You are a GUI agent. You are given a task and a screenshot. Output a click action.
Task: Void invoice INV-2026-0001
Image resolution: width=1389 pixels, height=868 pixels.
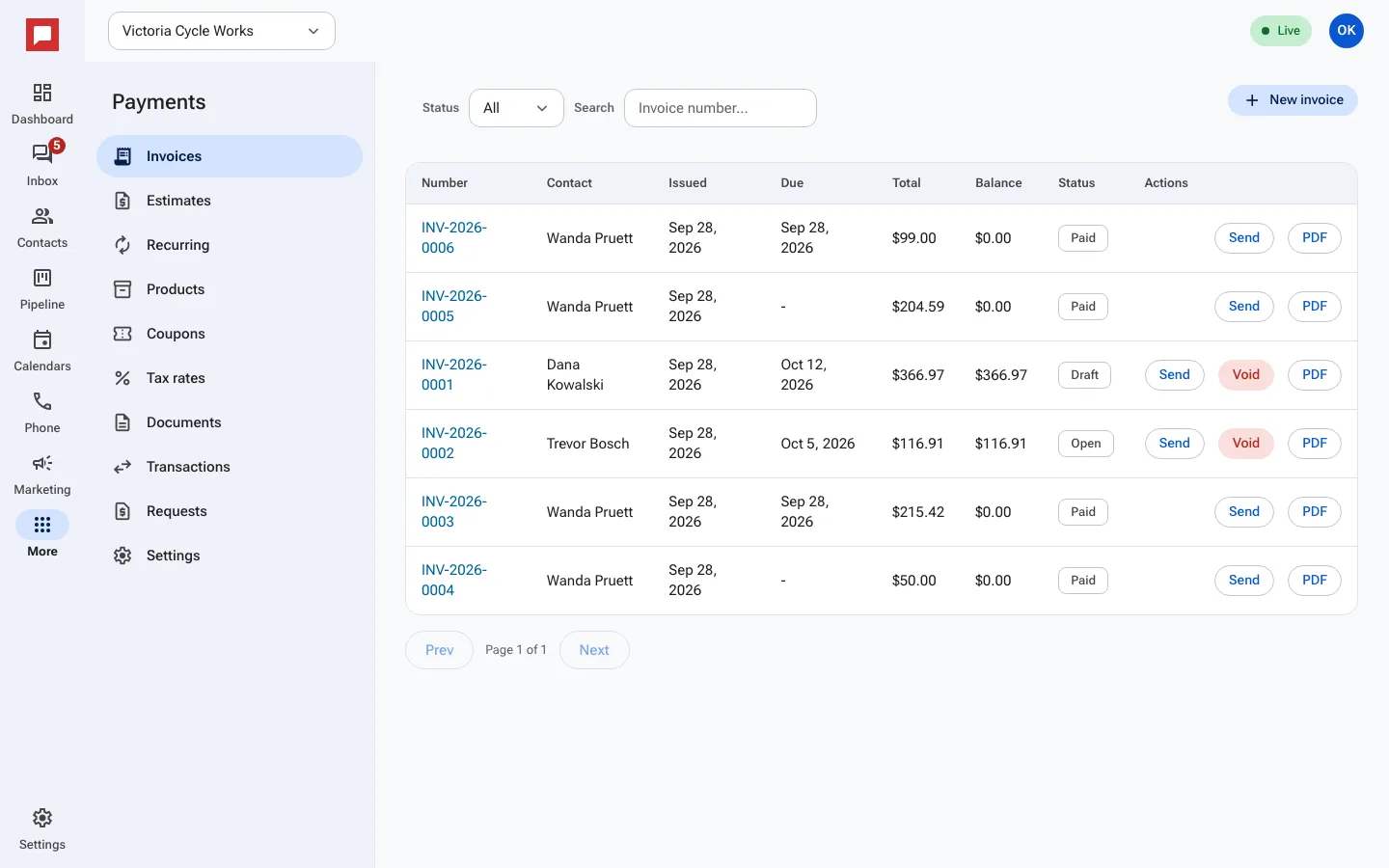(1246, 375)
